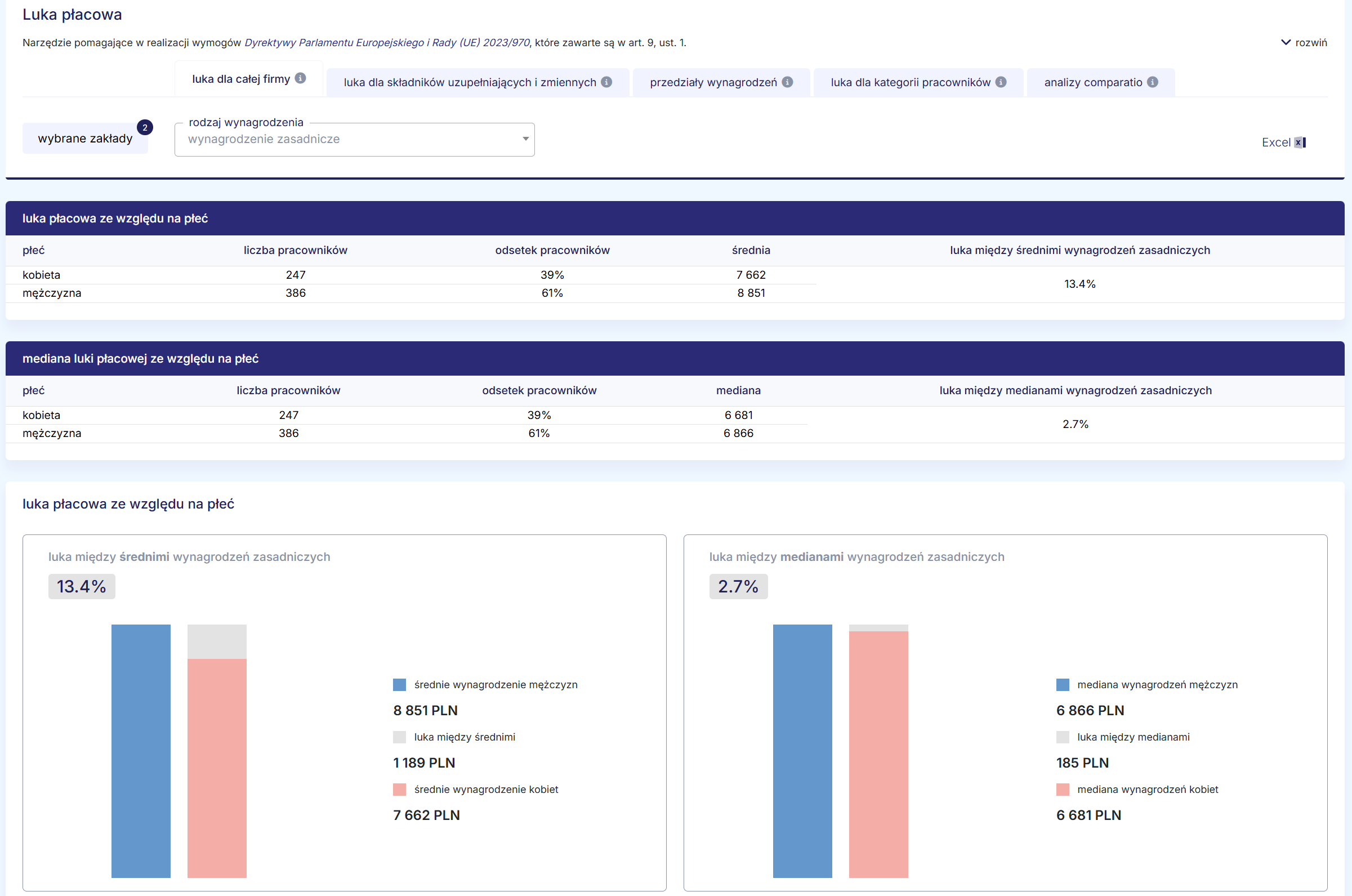
Task: Click the 'wynagrodzenie zasadnicze' combo box field
Action: 343,139
